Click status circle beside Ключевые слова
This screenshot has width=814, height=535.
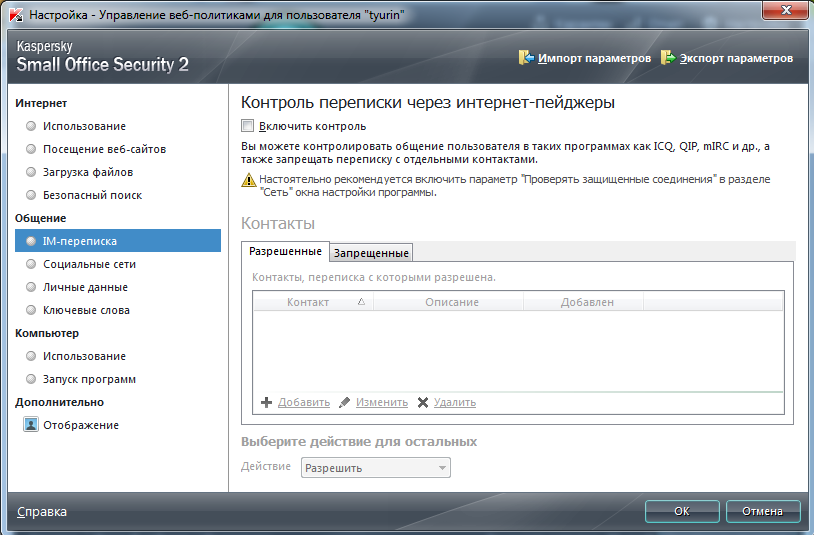tap(31, 310)
